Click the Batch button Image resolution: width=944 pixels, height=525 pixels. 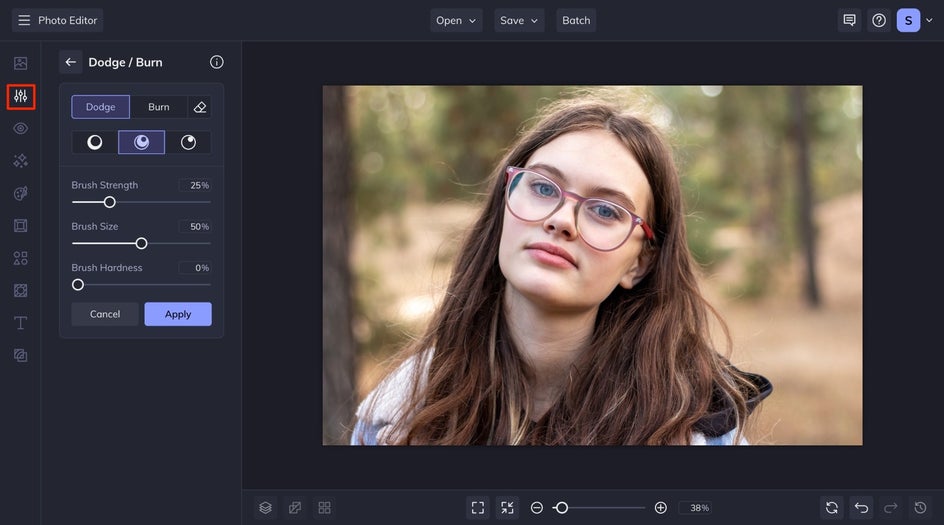[576, 20]
